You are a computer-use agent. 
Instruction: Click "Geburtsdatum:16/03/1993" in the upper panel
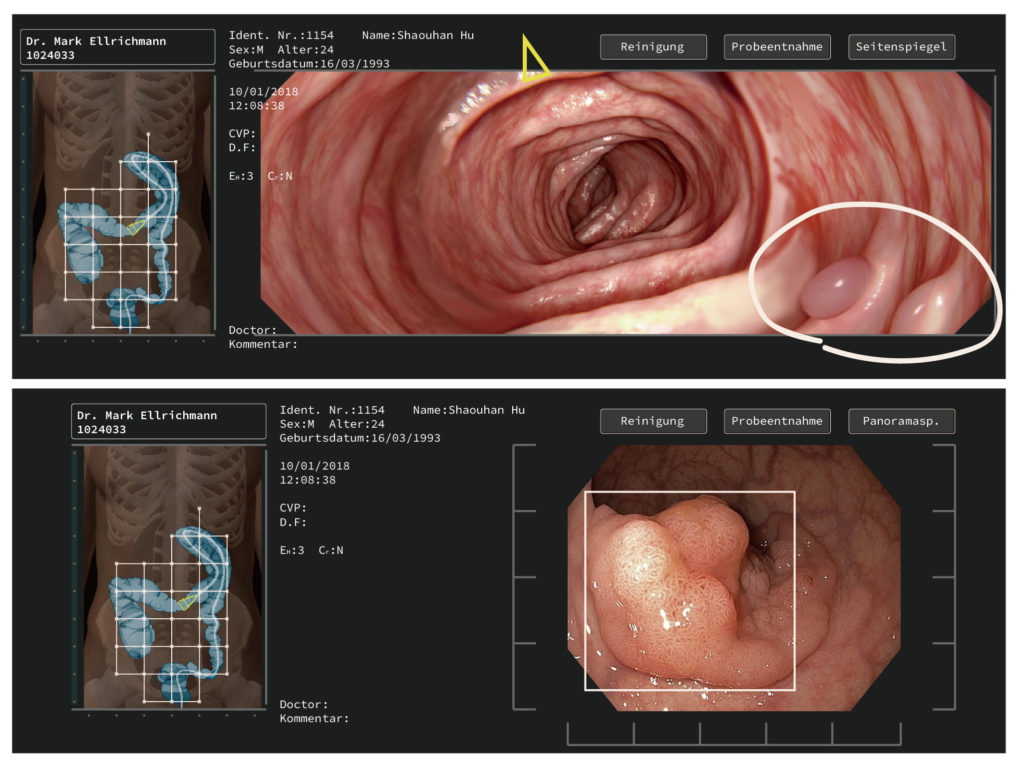click(309, 64)
